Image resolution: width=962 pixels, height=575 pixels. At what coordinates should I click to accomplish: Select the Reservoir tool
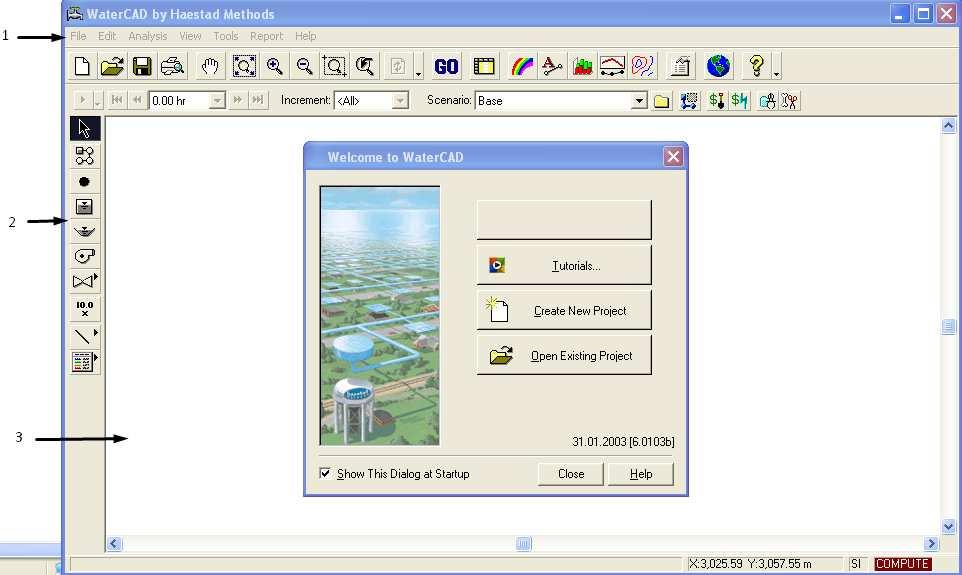point(85,231)
